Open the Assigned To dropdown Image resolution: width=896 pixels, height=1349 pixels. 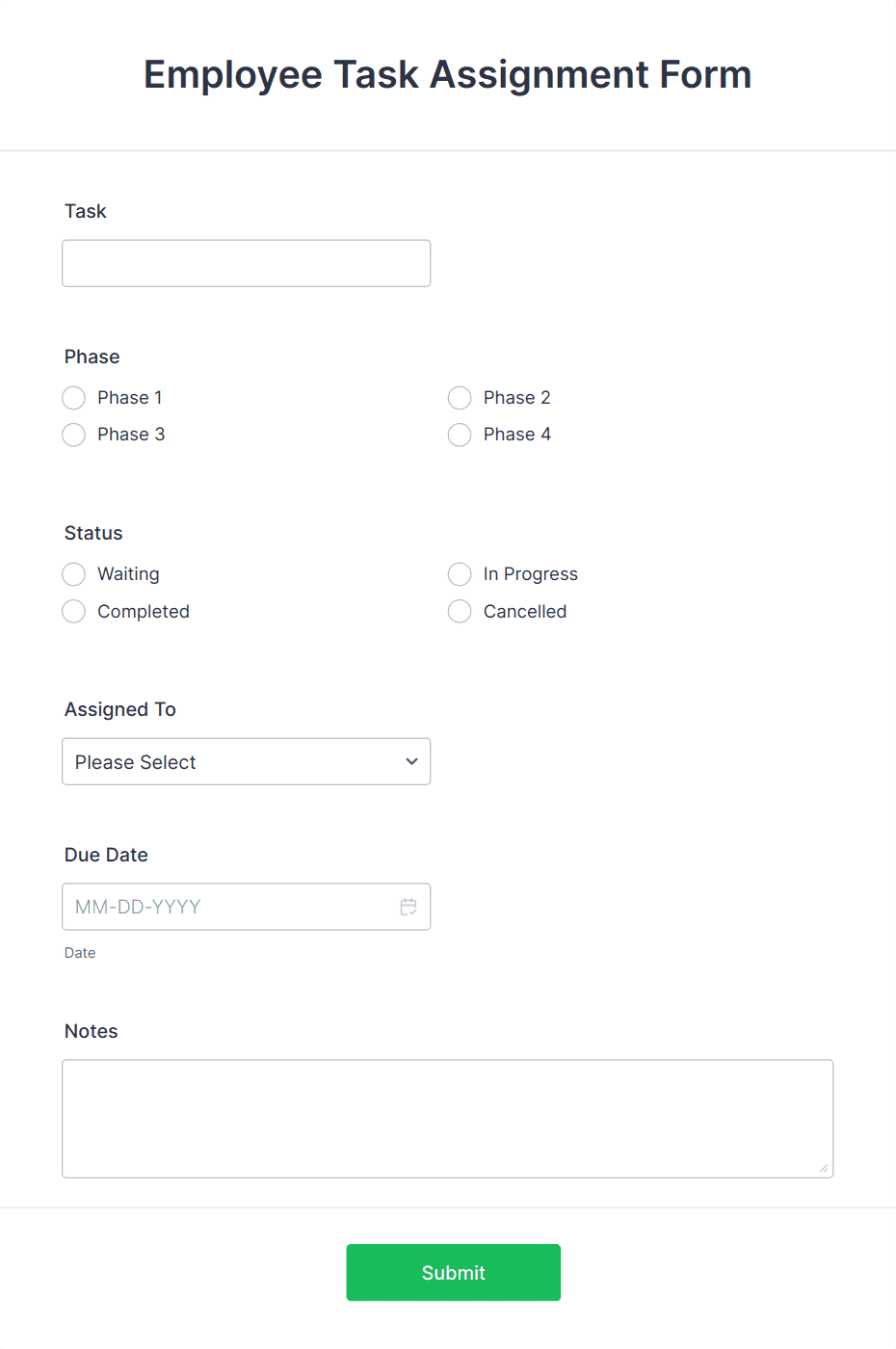[246, 761]
